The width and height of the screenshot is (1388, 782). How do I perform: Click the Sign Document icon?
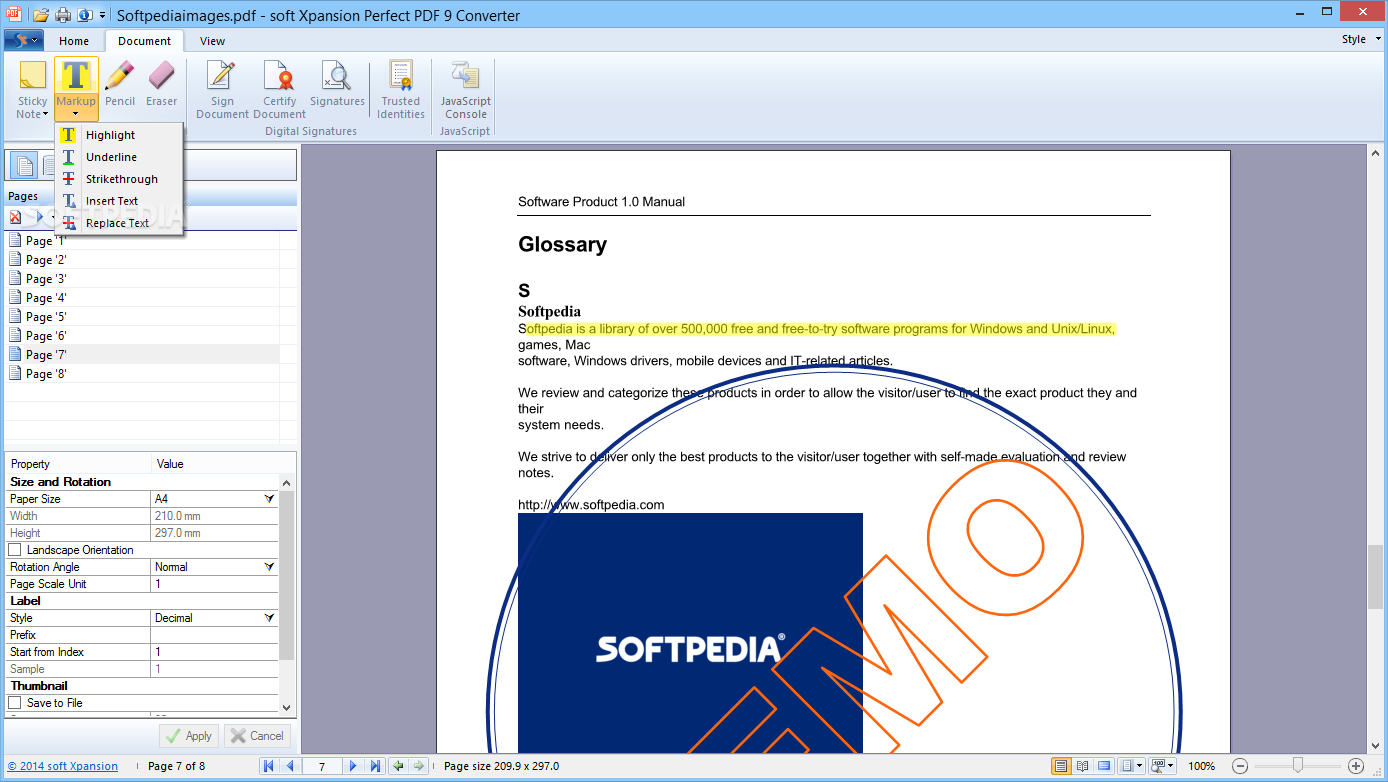[222, 89]
